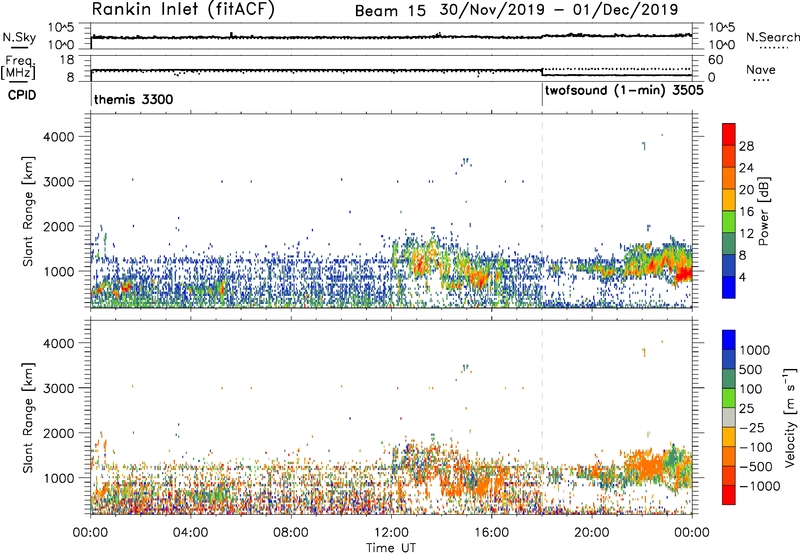Click the "2000" range tick of power panel
Screen dimensions: 800x554
click(60, 226)
